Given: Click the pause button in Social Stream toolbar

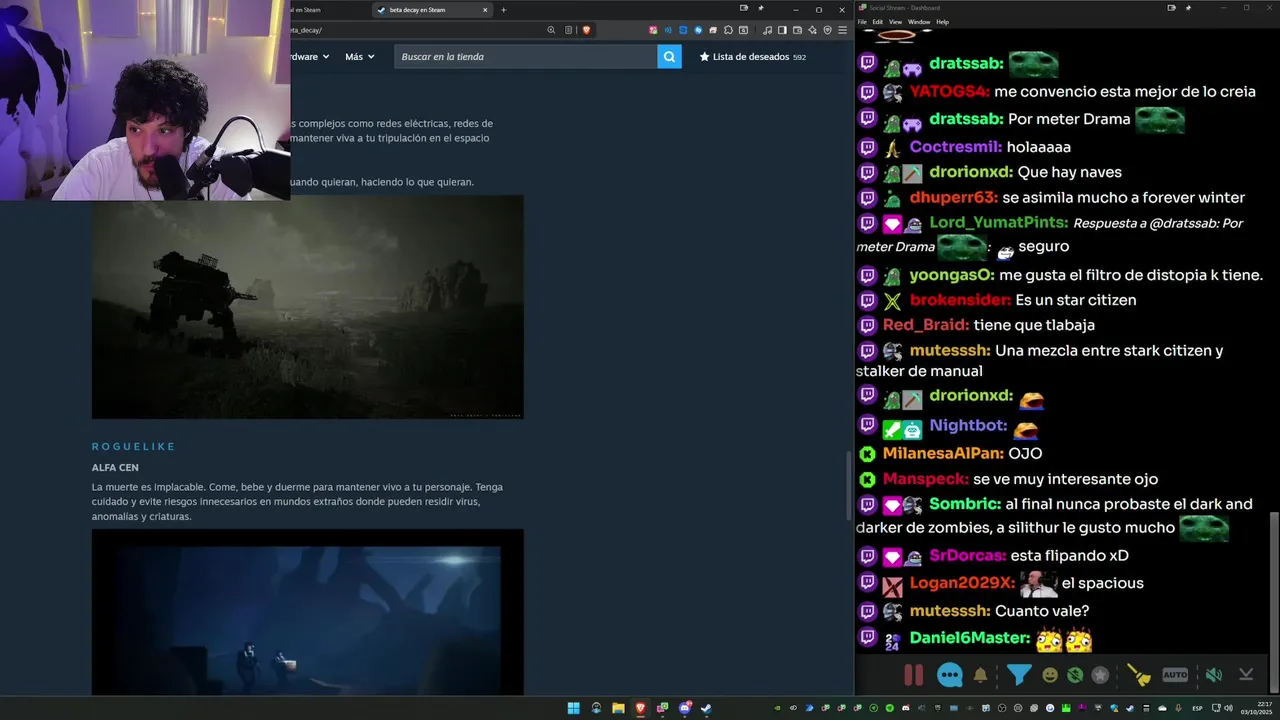Looking at the screenshot, I should [913, 675].
